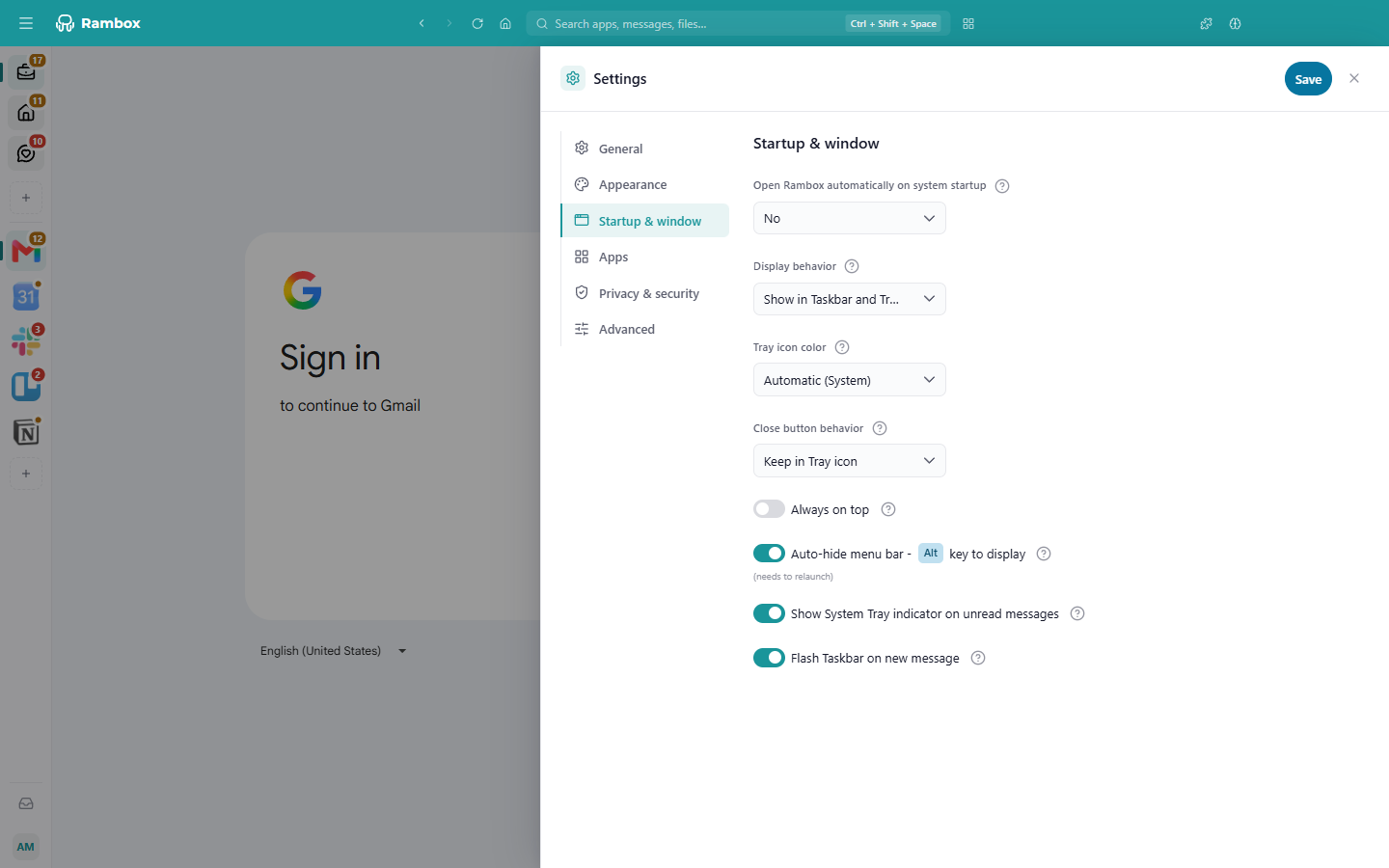
Task: Save the settings changes
Action: [1308, 79]
